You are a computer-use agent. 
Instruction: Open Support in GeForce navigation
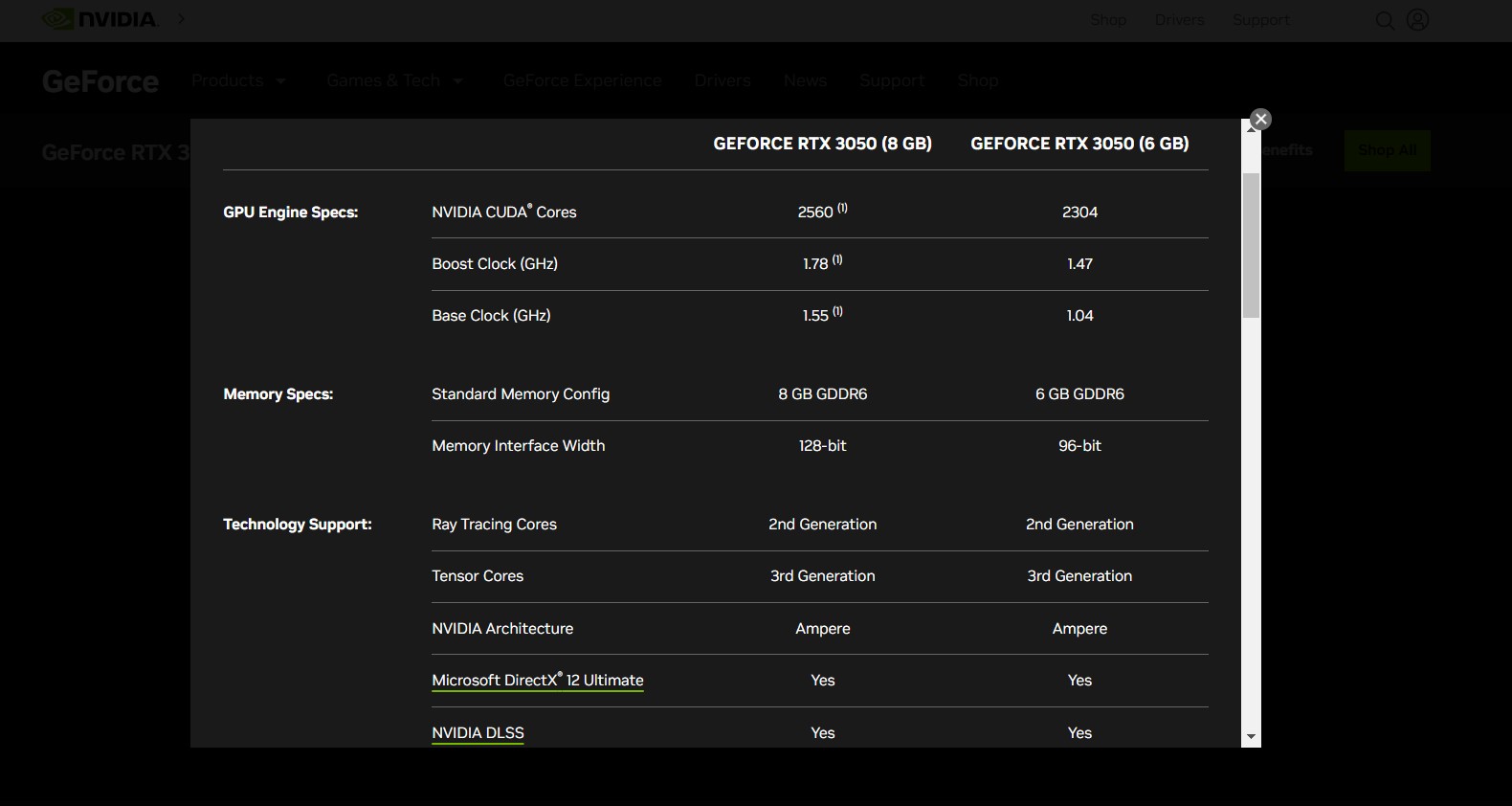892,81
